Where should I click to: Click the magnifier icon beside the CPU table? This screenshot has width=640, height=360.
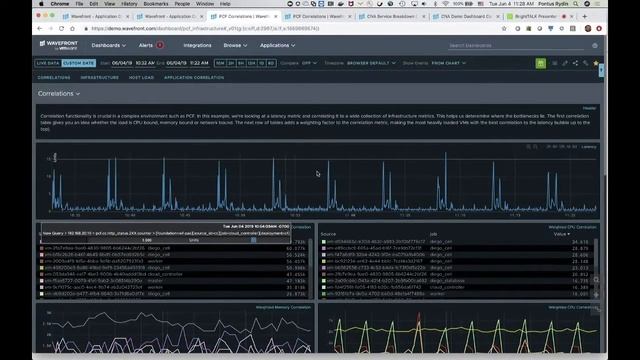(596, 280)
